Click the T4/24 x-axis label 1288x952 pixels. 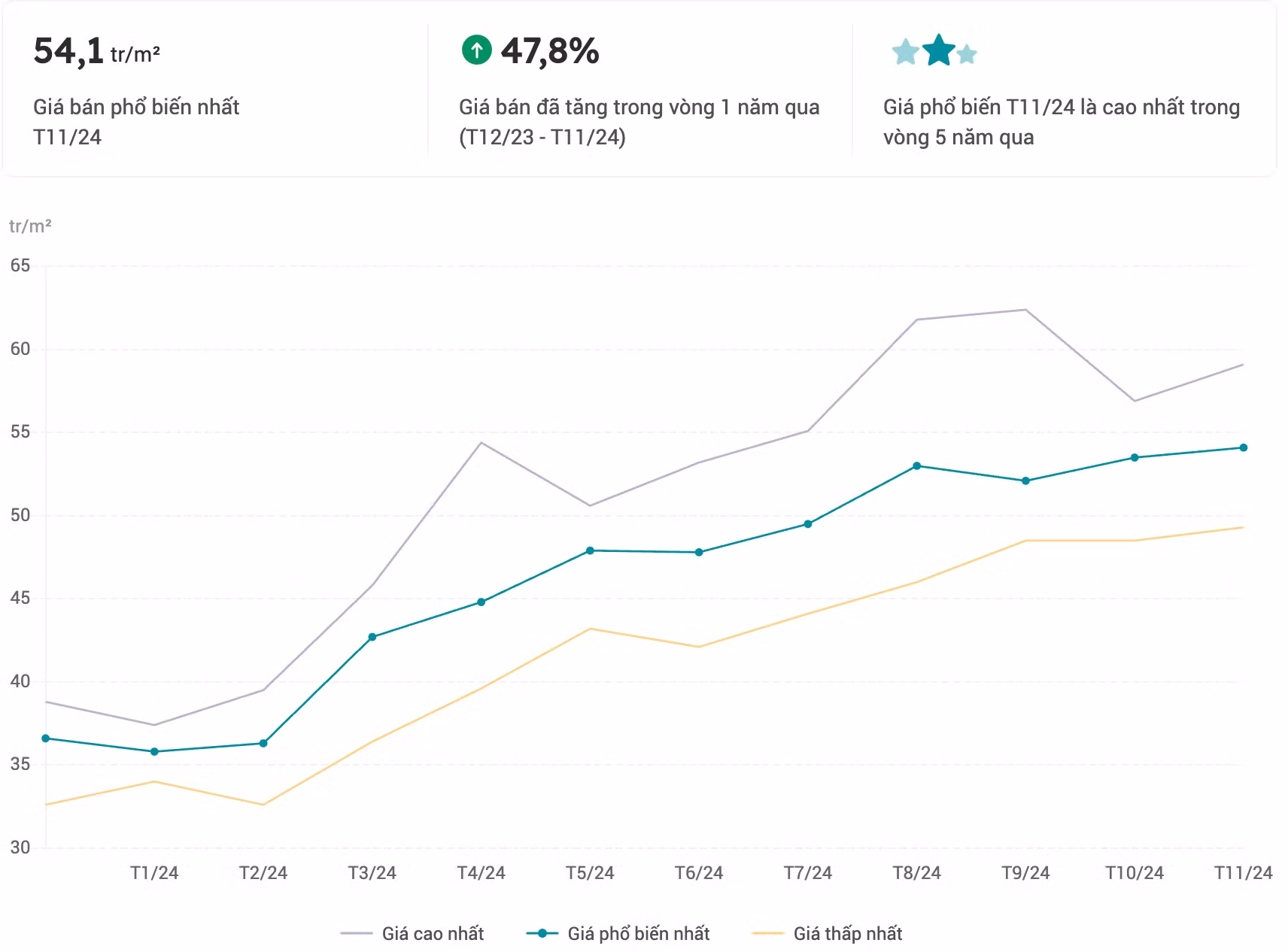click(x=481, y=873)
